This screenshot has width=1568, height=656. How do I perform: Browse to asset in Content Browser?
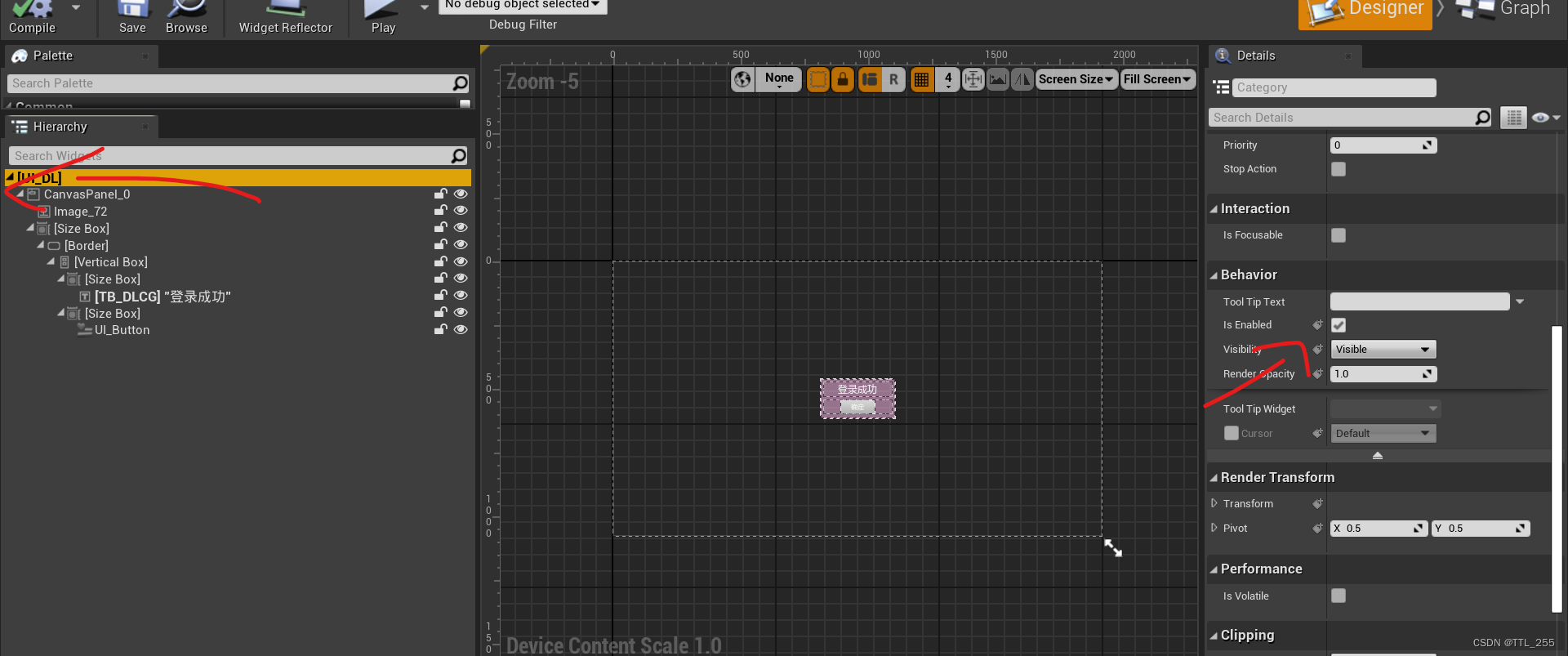pos(186,16)
